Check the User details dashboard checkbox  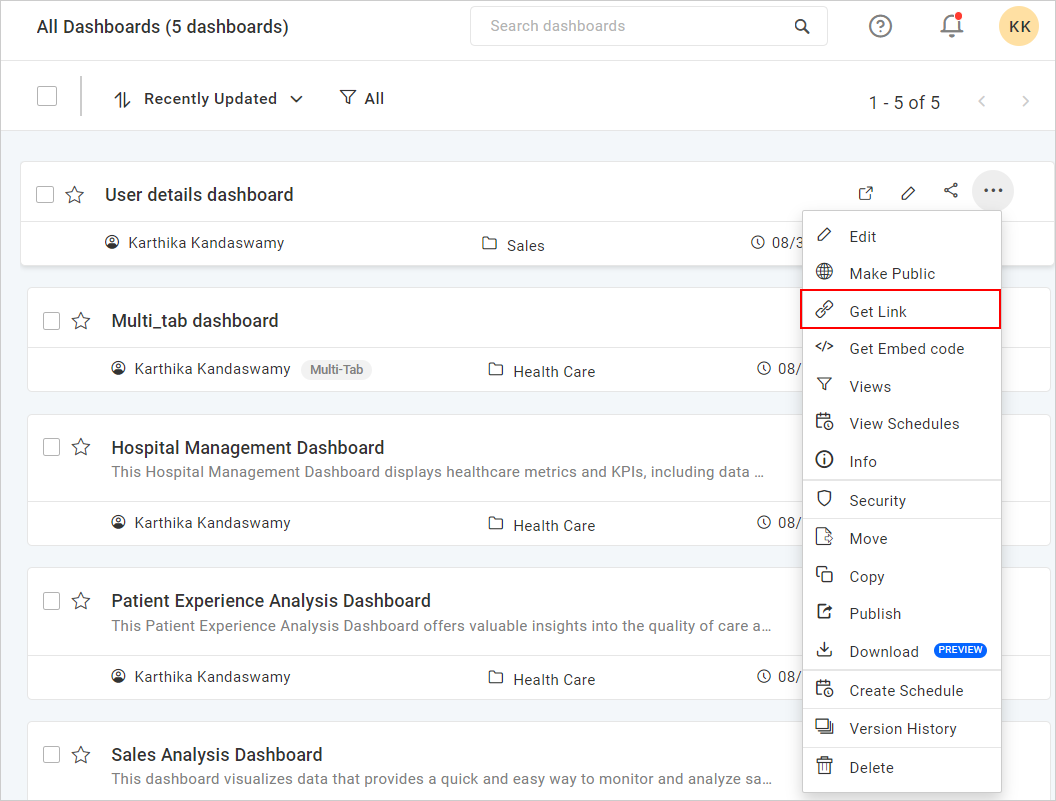45,194
